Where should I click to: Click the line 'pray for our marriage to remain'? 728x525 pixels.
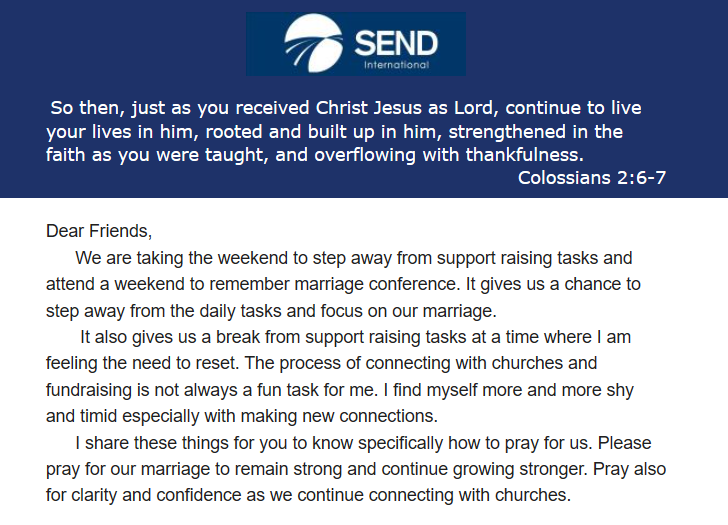click(355, 468)
